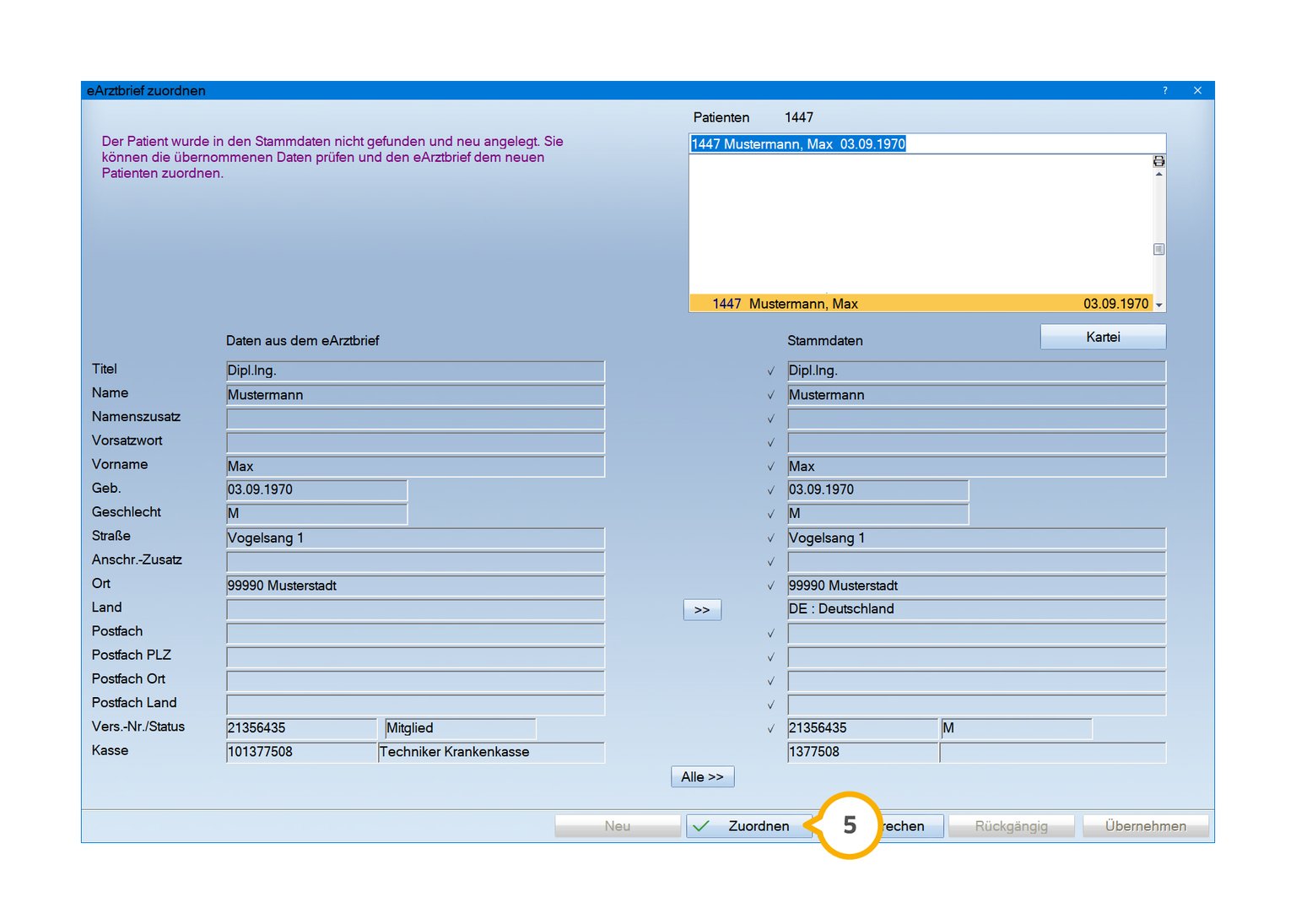Toggle the checkmark beside Stammdaten Titel Dipl.Ing.
Screen dimensions: 1296x924
click(x=770, y=371)
